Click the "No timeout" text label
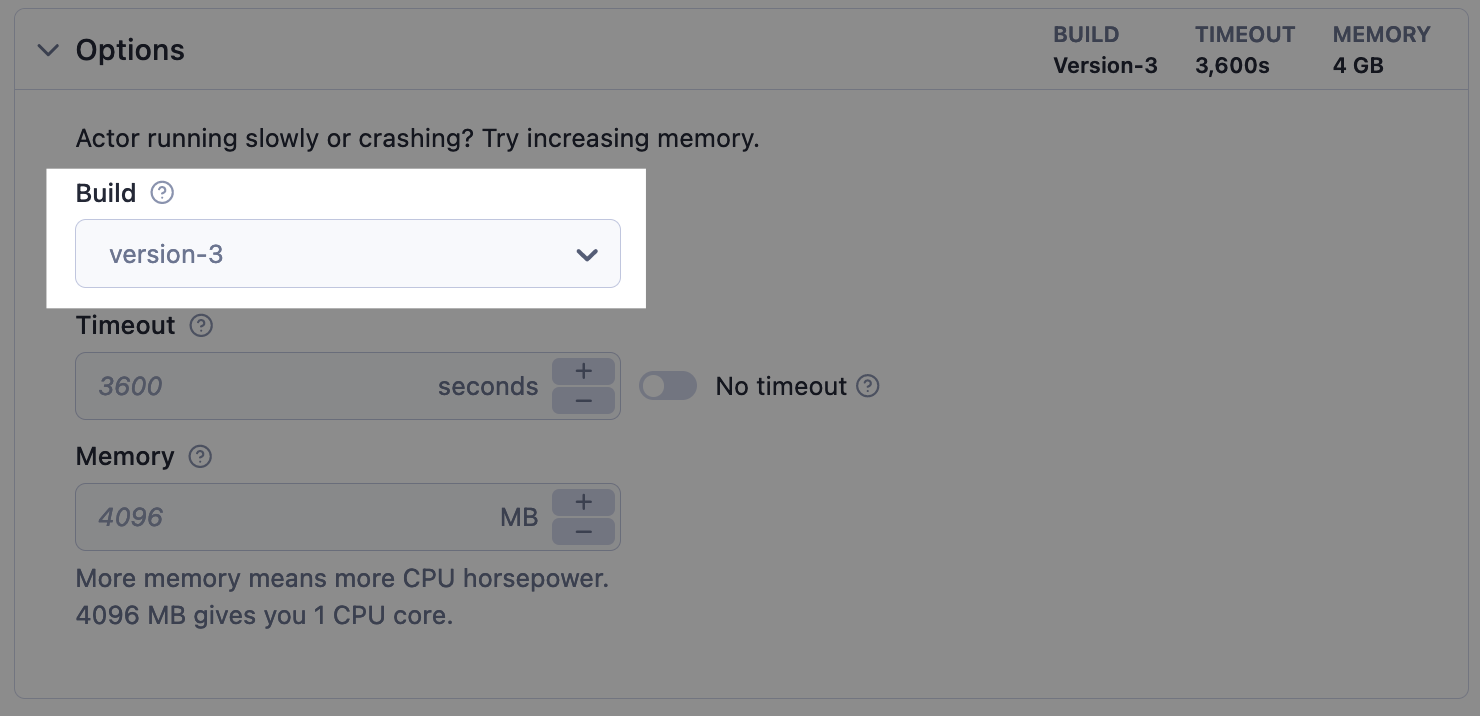1480x716 pixels. pos(781,386)
